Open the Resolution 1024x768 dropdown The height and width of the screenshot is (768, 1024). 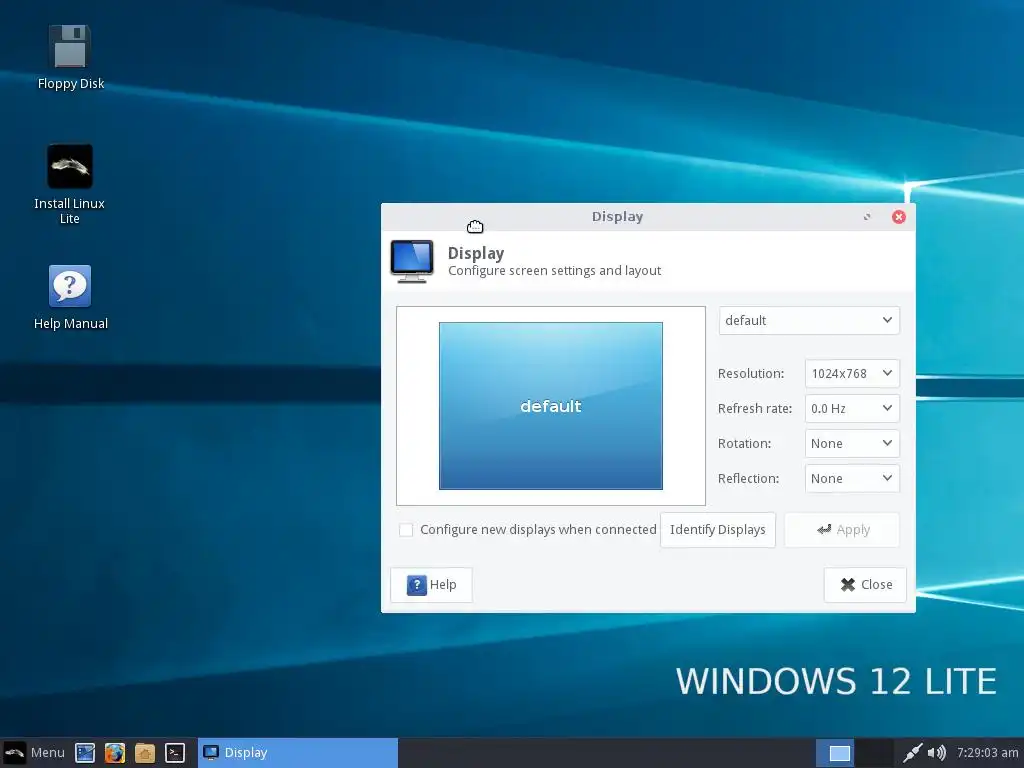click(852, 374)
